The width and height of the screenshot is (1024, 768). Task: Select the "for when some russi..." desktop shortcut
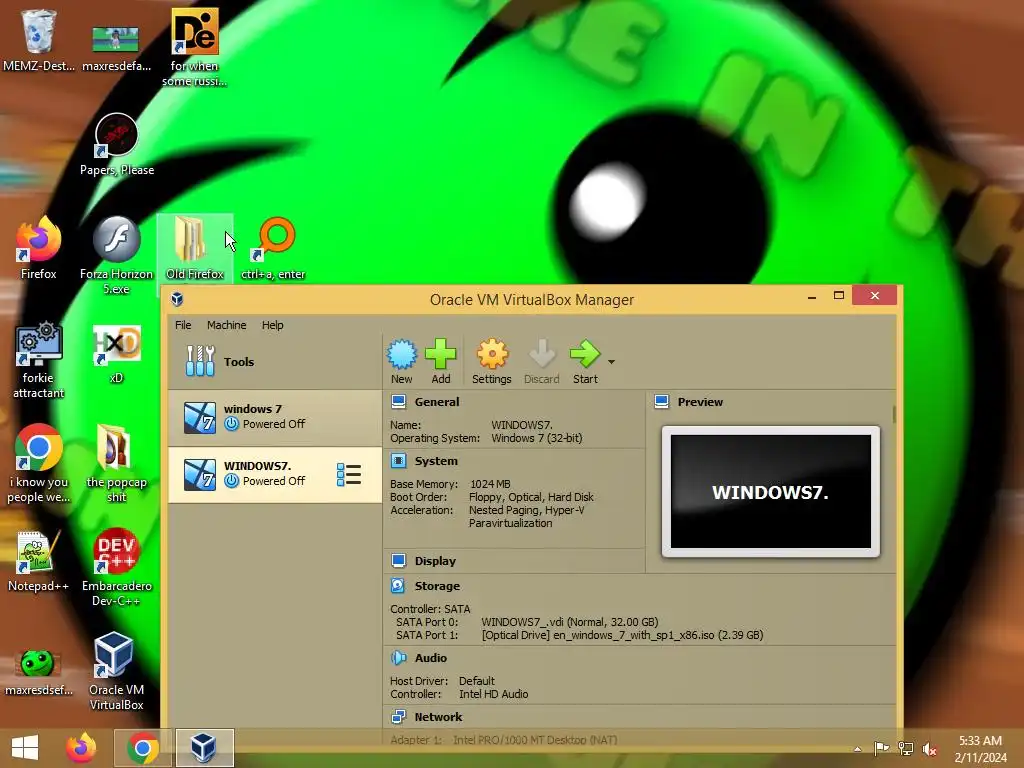pyautogui.click(x=195, y=47)
